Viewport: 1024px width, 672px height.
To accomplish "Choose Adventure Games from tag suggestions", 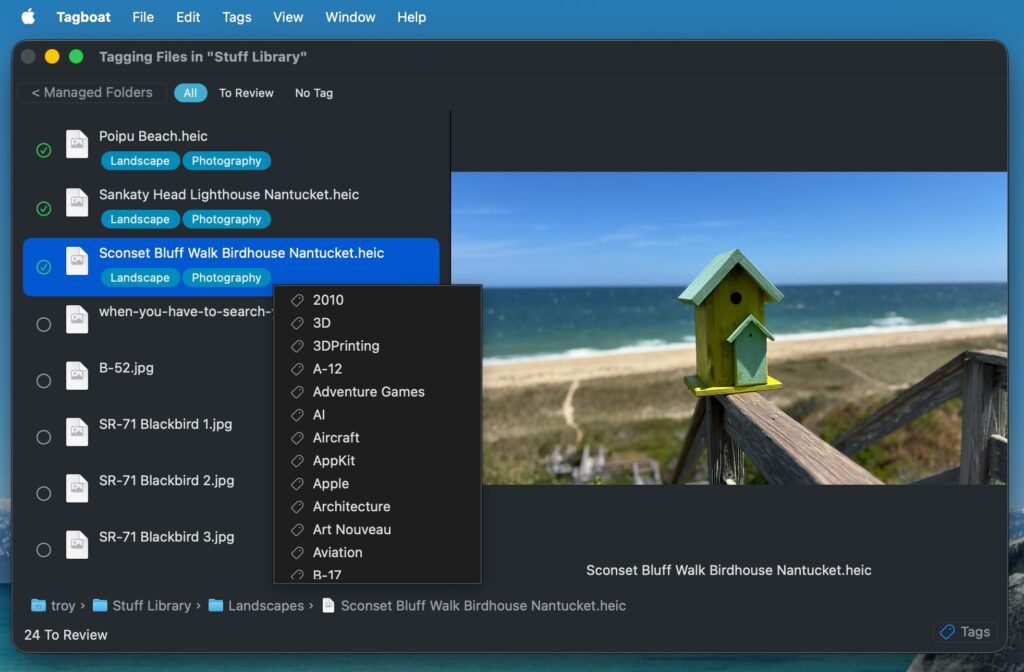I will tap(368, 392).
